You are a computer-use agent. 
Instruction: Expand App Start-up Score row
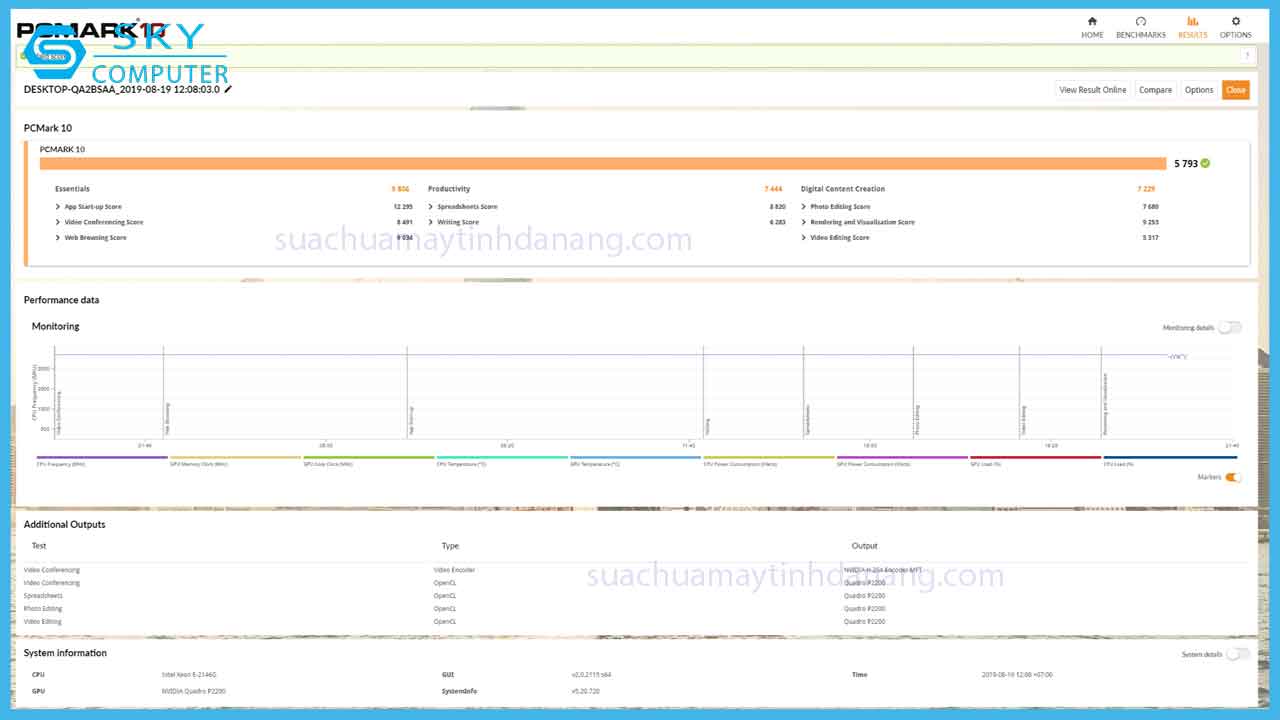[59, 207]
